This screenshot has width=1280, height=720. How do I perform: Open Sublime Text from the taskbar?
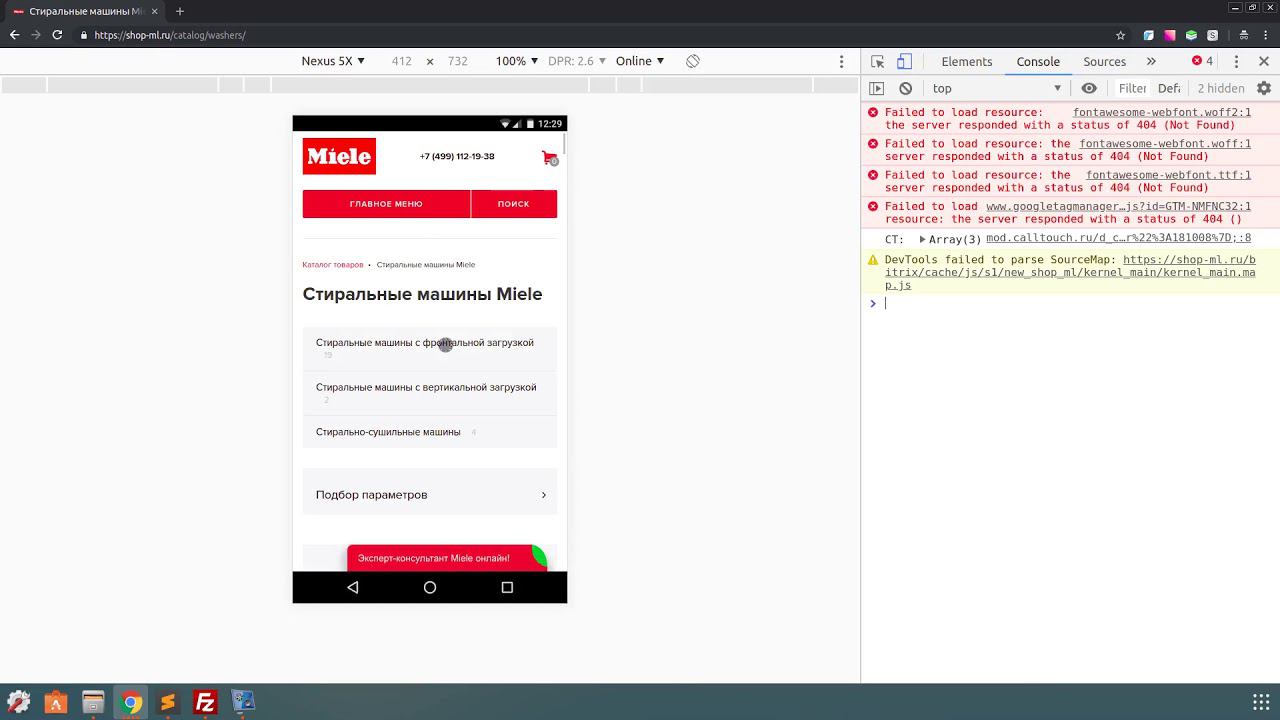[x=167, y=702]
